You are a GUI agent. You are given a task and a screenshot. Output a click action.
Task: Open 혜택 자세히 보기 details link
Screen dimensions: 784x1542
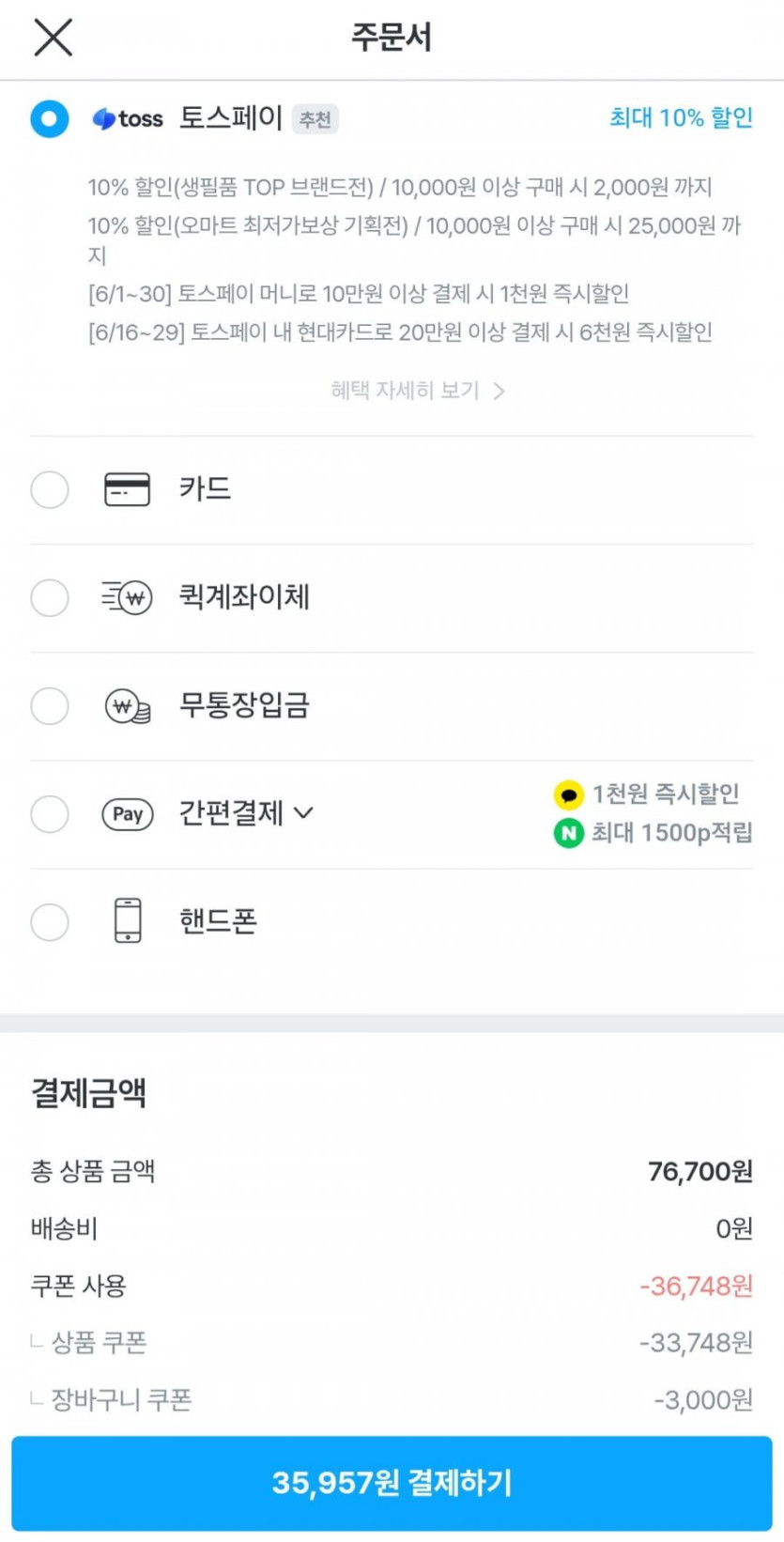(x=418, y=391)
